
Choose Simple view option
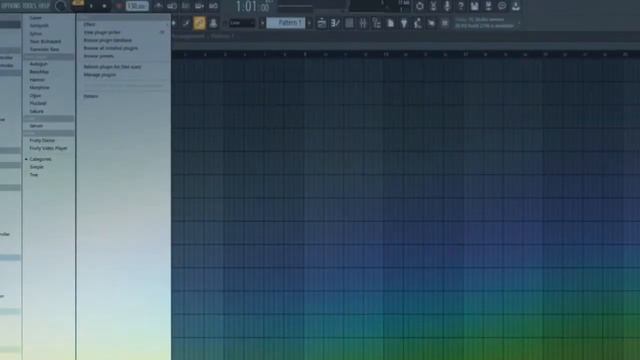(36, 167)
